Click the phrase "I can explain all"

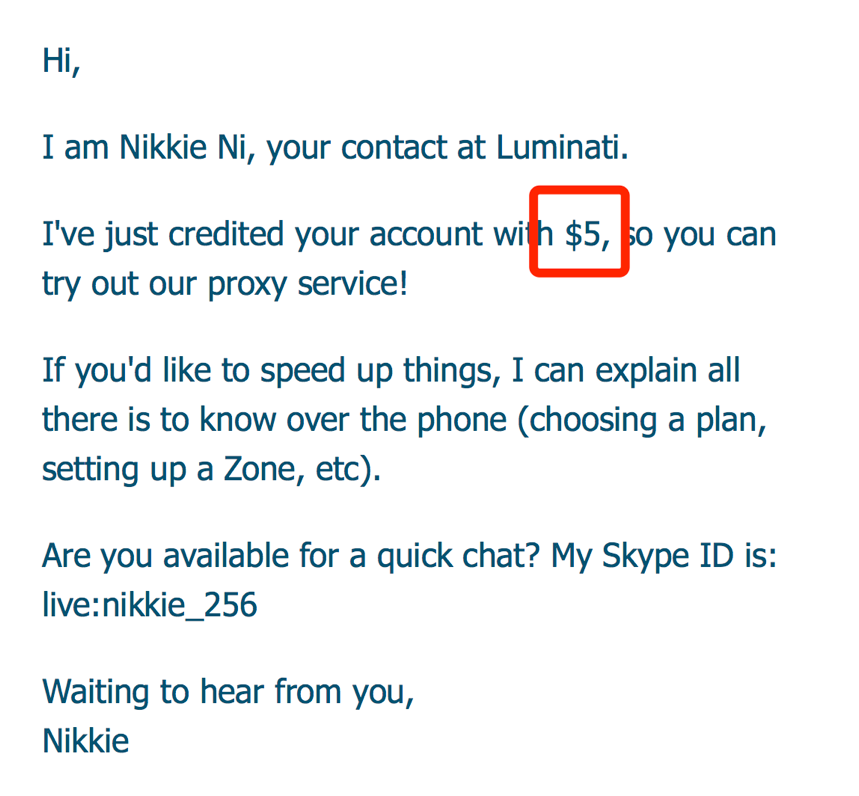click(626, 371)
